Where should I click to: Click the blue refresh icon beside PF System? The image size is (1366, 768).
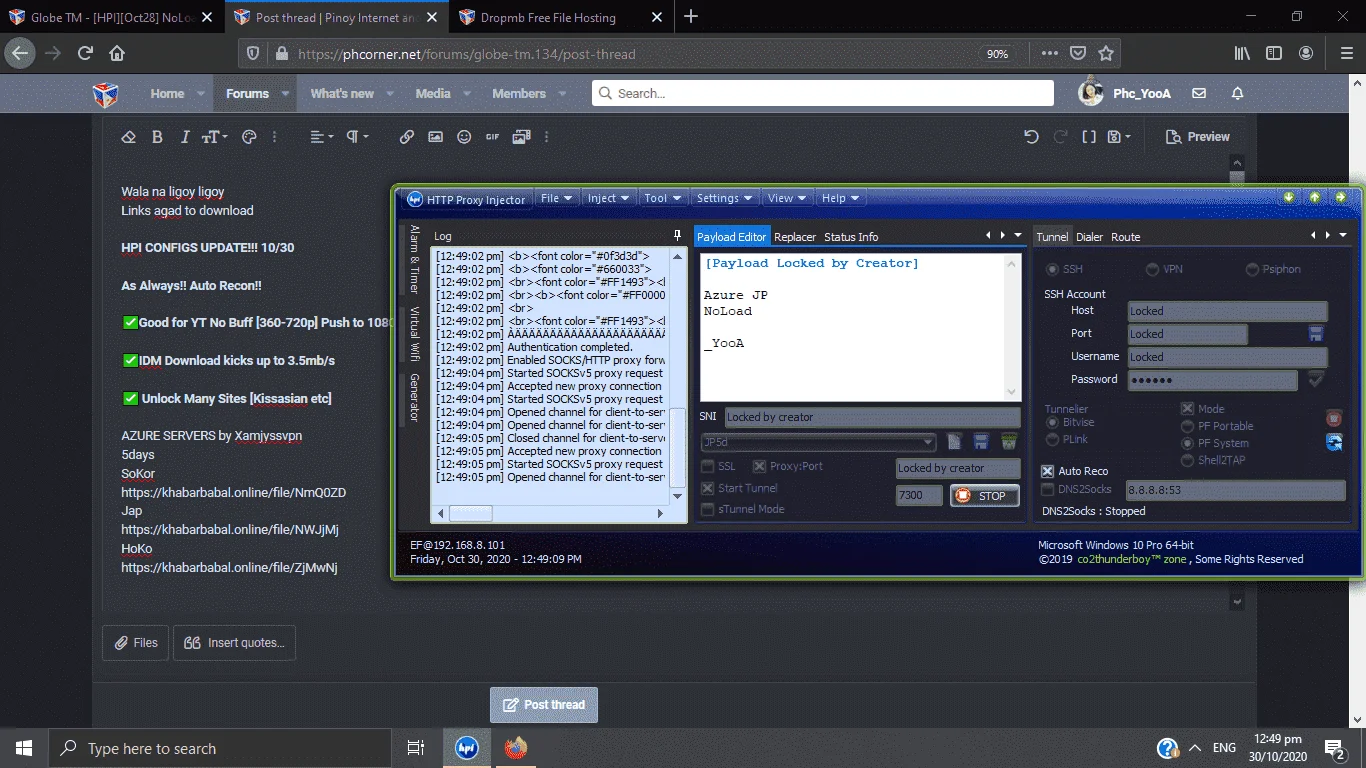(1334, 442)
